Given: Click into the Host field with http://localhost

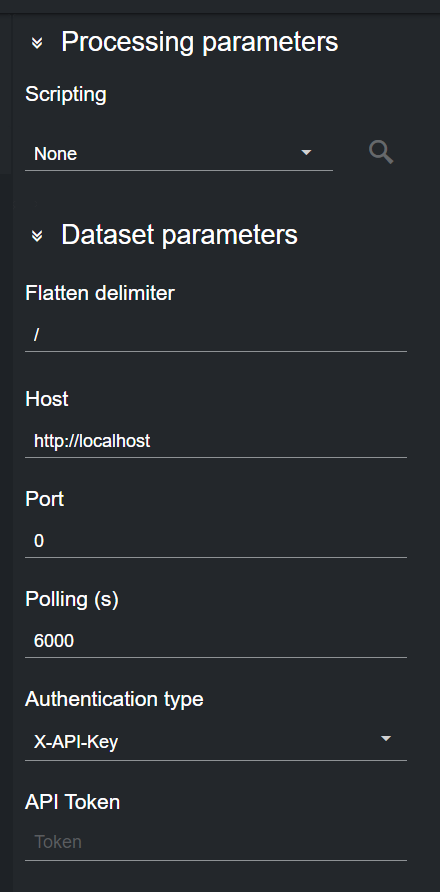Looking at the screenshot, I should tap(216, 441).
